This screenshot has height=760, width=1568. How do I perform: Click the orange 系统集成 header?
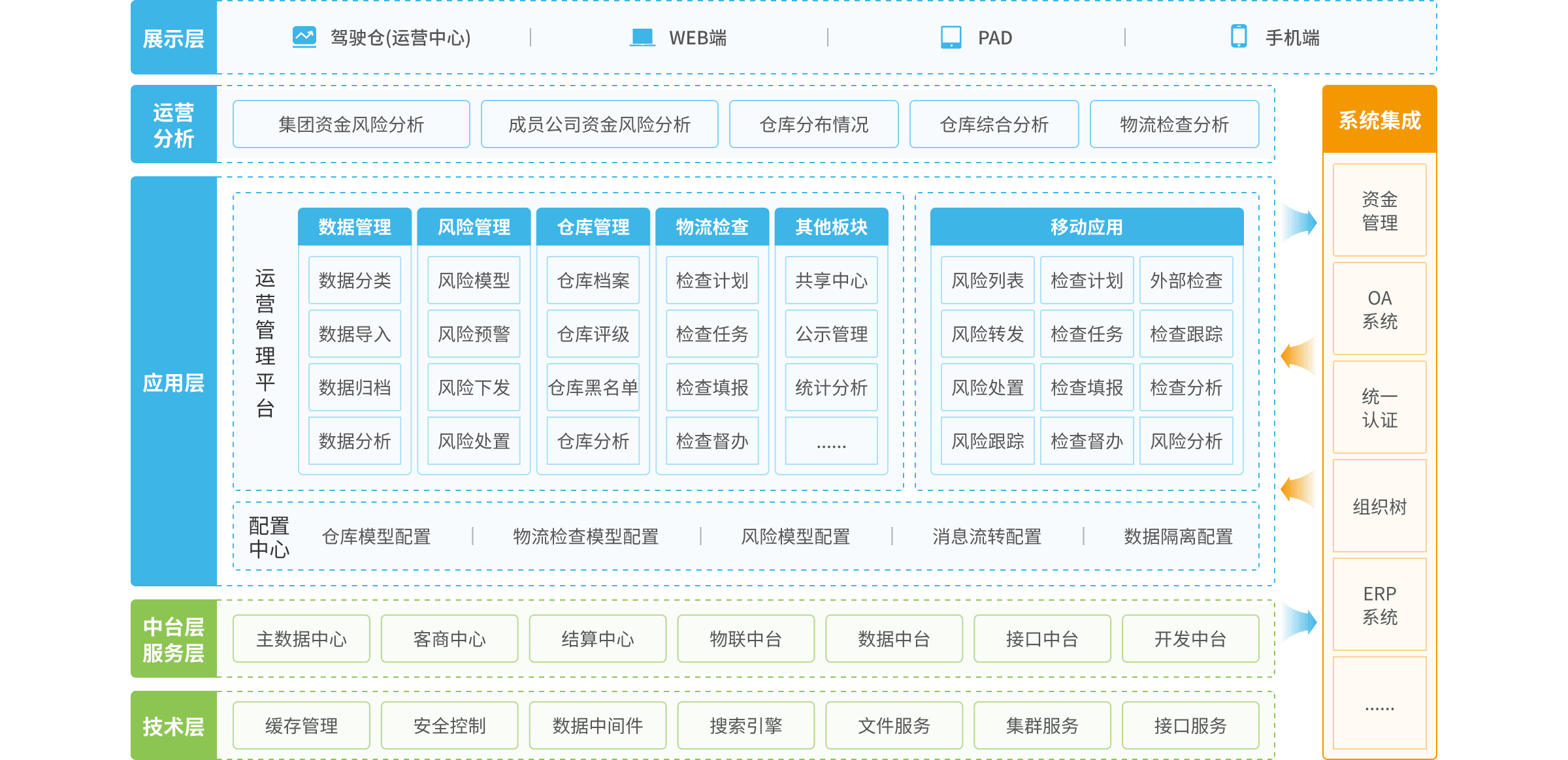tap(1379, 120)
